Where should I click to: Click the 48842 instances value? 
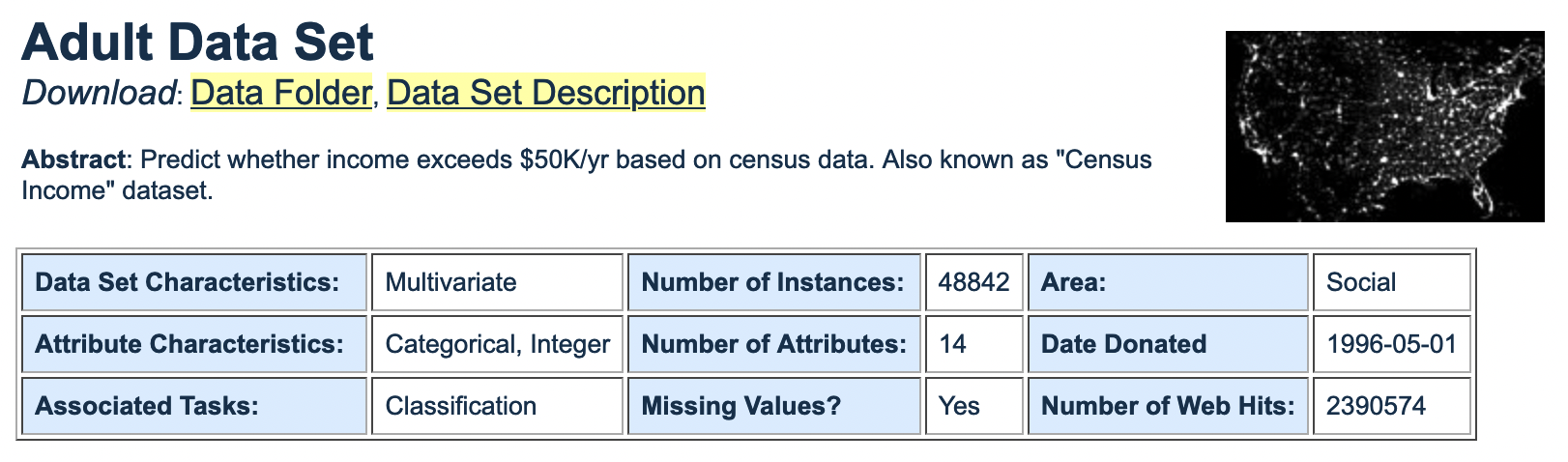973,282
